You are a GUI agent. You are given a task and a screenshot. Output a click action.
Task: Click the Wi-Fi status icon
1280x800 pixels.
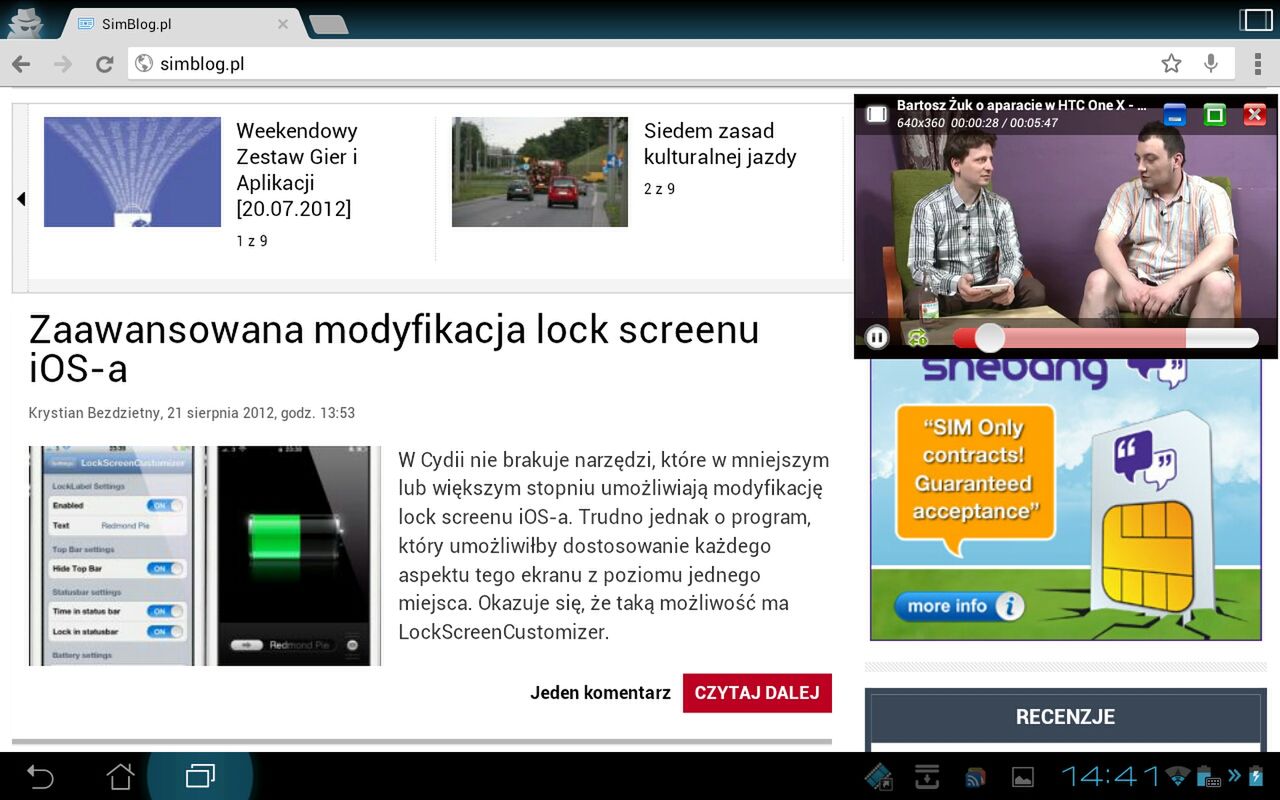coord(1178,776)
